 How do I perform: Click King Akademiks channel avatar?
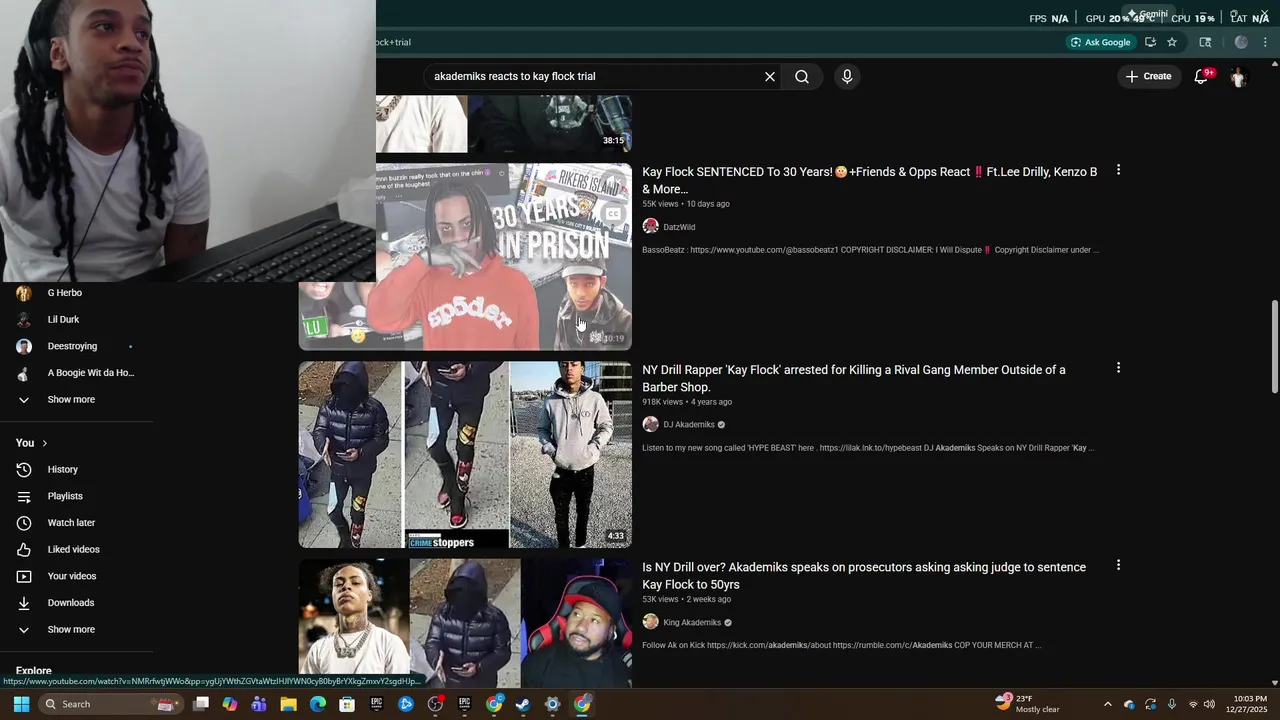click(650, 622)
